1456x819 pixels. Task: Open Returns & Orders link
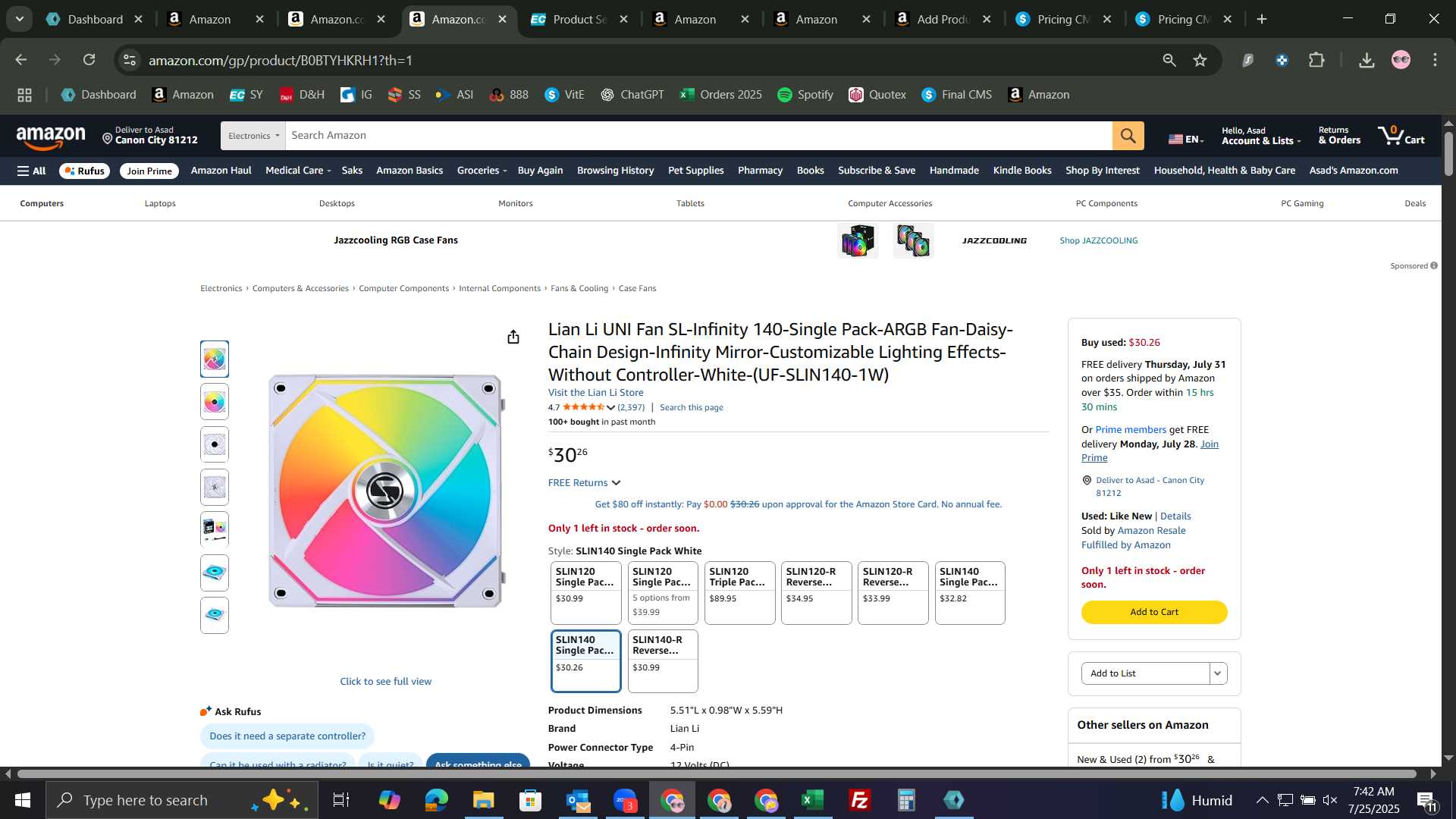pyautogui.click(x=1338, y=136)
